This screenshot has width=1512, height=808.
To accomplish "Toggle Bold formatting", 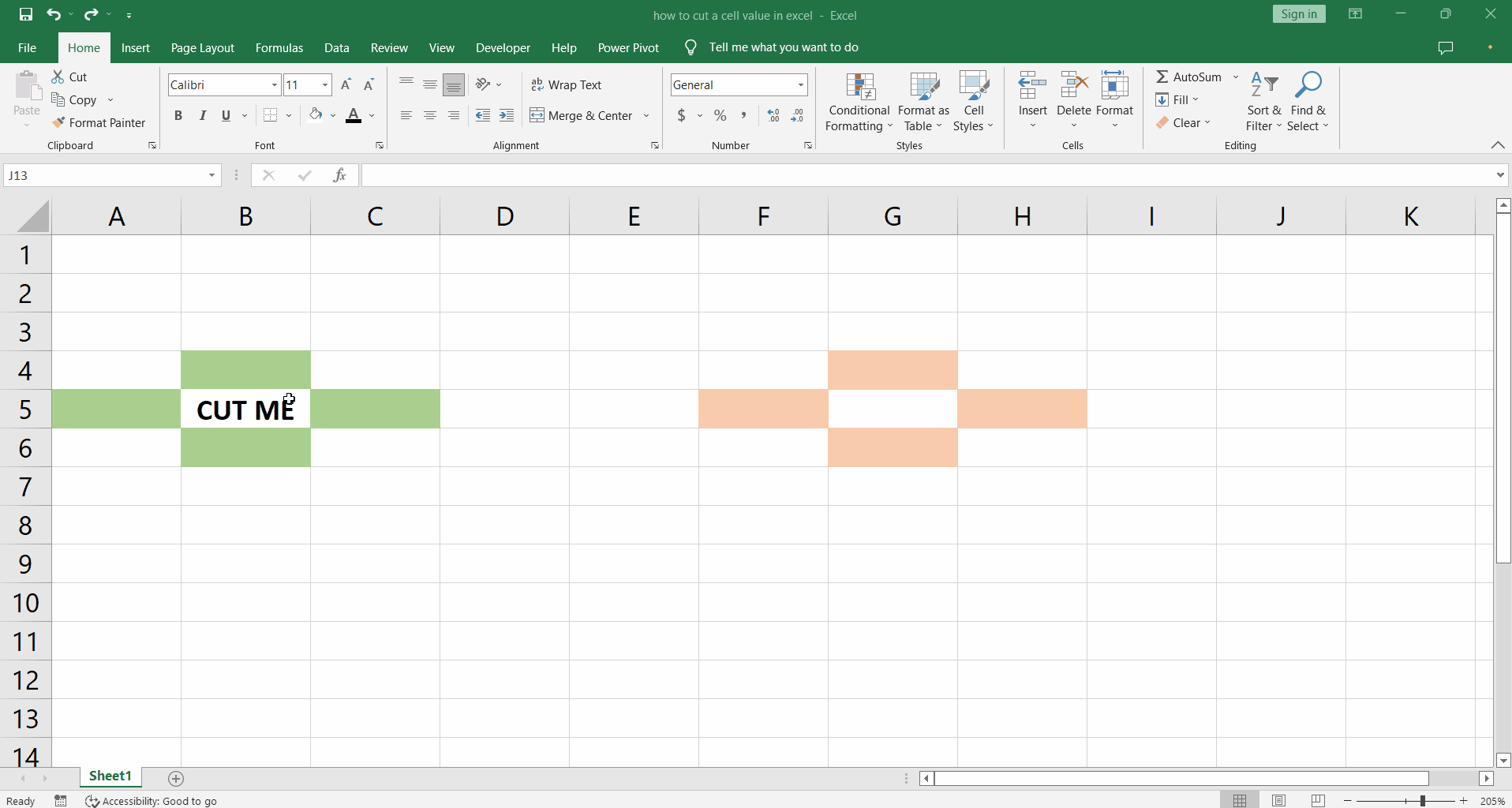I will pyautogui.click(x=178, y=115).
